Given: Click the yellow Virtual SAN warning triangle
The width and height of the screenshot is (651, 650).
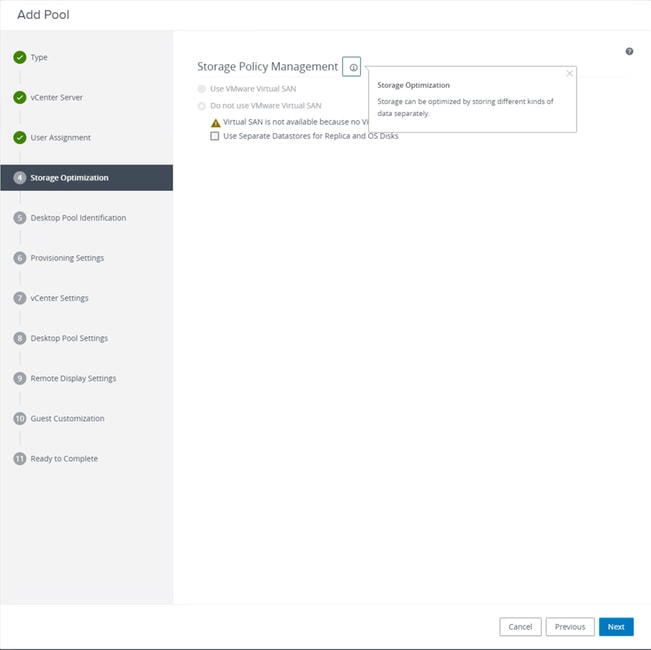Looking at the screenshot, I should pyautogui.click(x=215, y=123).
